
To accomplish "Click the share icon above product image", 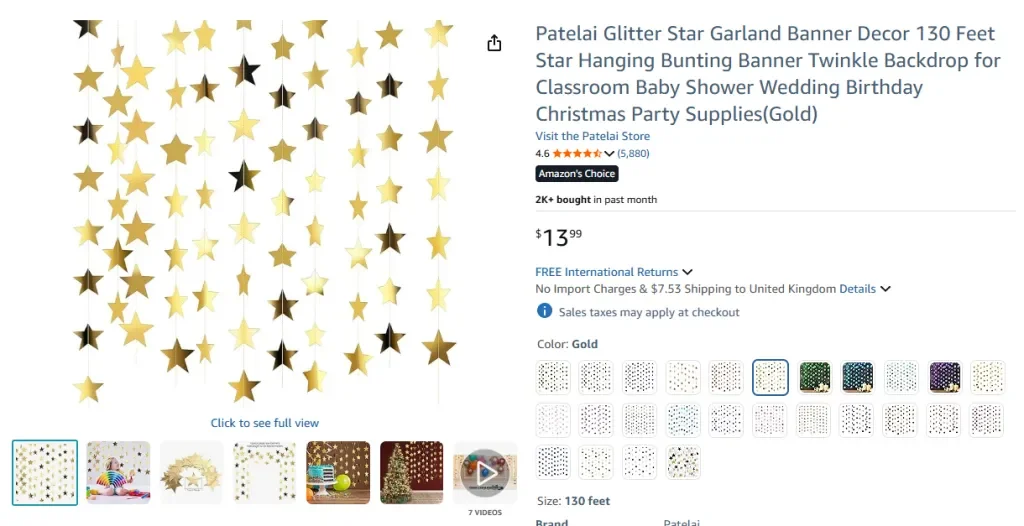I will click(494, 43).
